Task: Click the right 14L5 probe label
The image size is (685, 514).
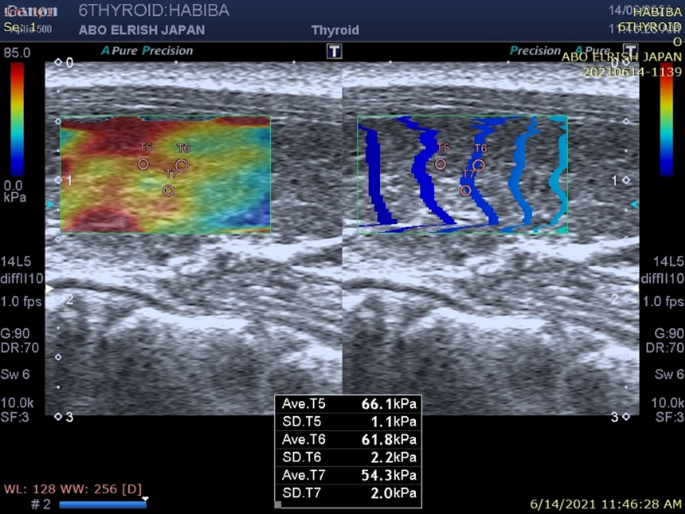Action: click(668, 262)
